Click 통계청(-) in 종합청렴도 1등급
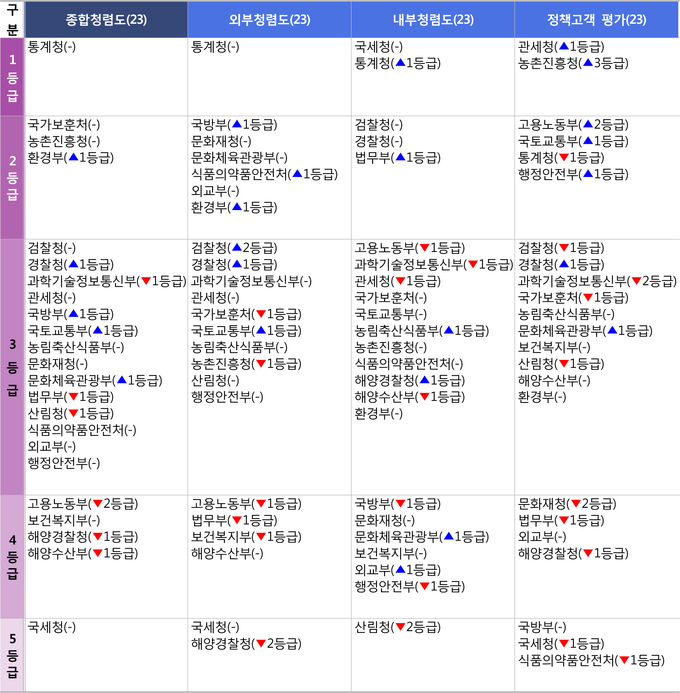 [52, 46]
